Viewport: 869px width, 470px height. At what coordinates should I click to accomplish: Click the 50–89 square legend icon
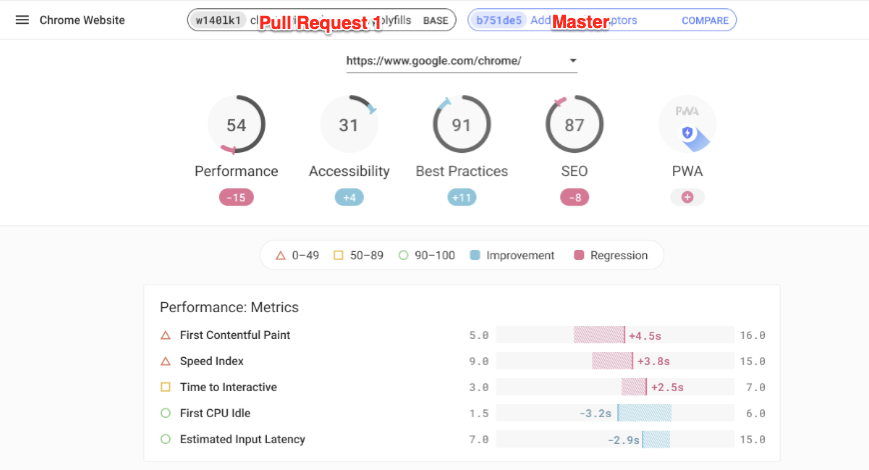338,255
